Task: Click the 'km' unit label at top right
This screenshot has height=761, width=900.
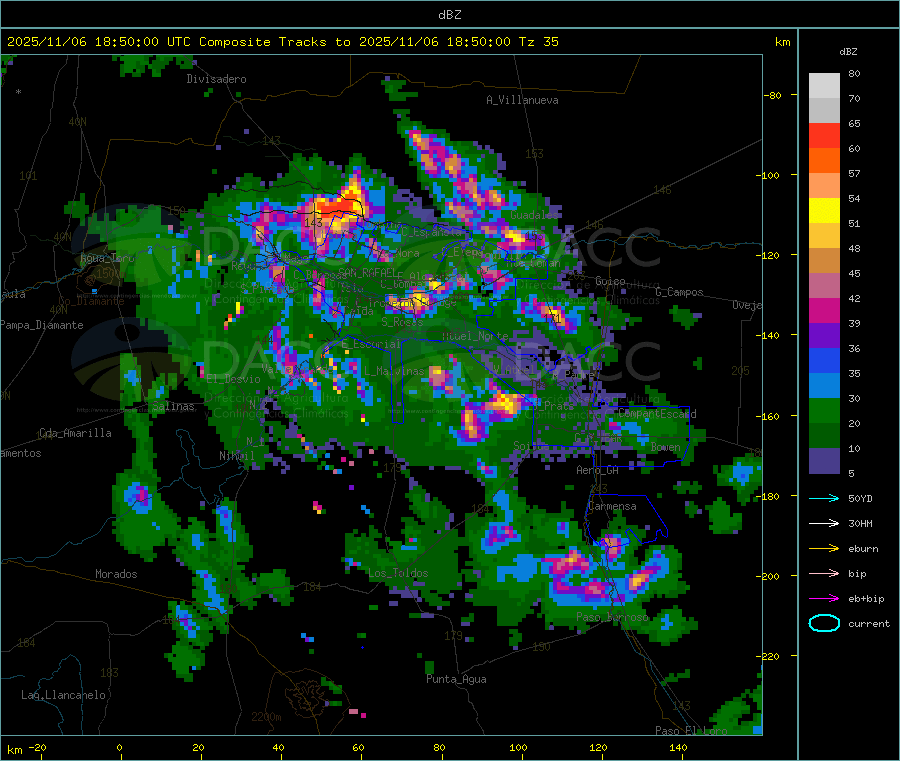Action: (782, 42)
